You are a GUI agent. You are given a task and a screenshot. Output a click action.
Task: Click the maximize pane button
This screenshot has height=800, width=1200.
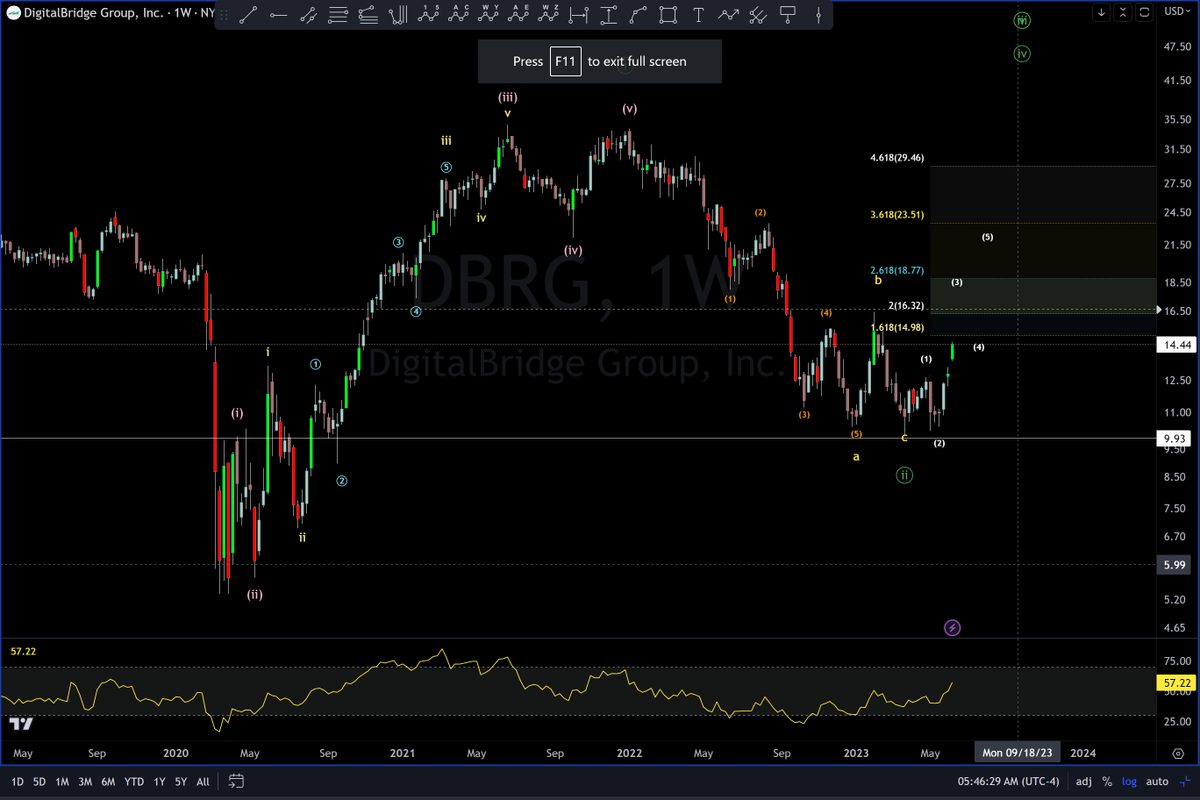click(x=1142, y=12)
